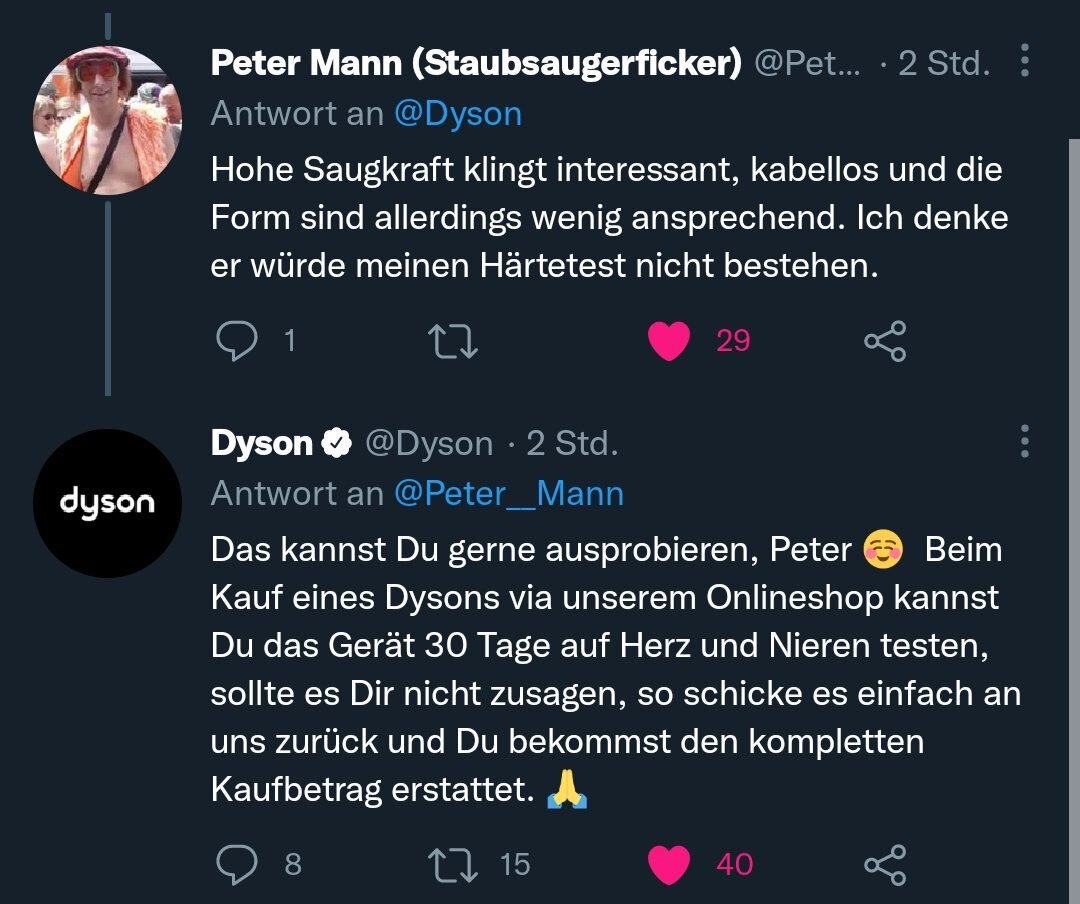
Task: Reply to Dyson's tweet
Action: click(x=237, y=864)
